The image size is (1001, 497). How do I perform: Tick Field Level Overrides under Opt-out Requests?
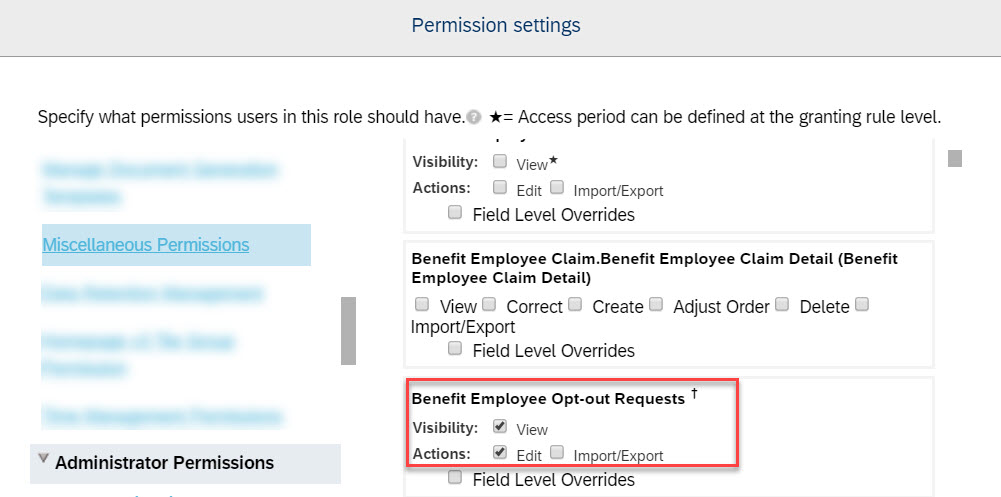click(x=455, y=477)
